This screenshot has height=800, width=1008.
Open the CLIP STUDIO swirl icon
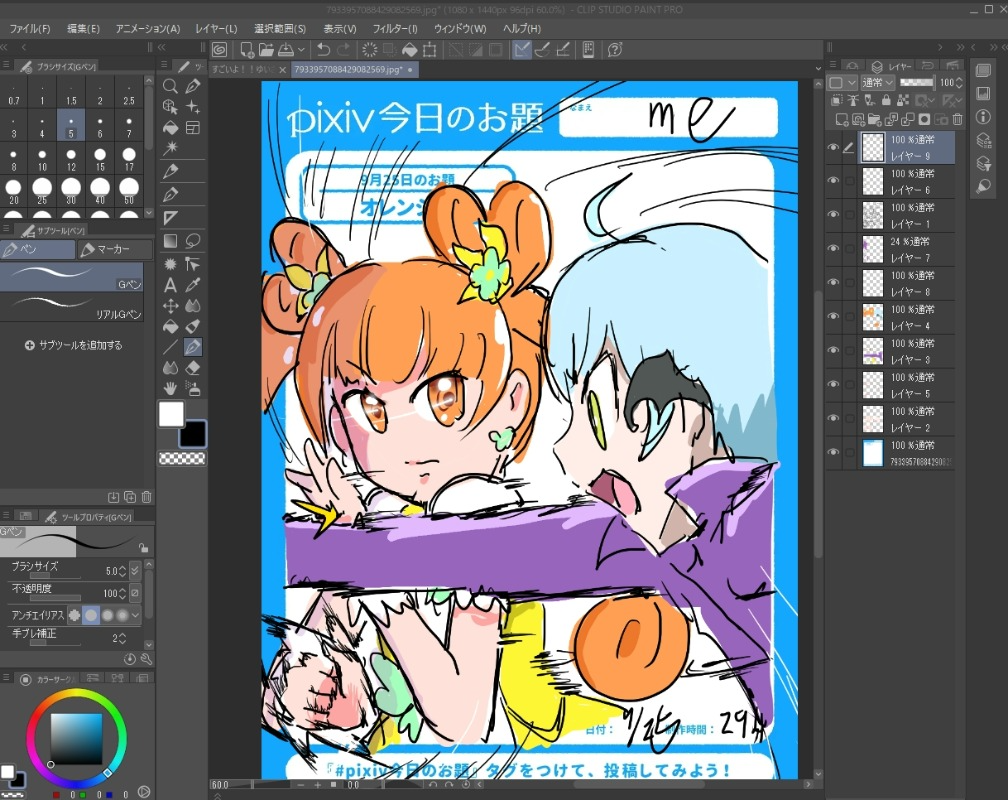pos(219,49)
